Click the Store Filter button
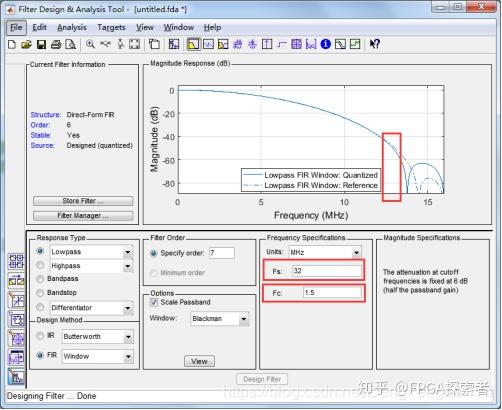The image size is (502, 410). coord(83,201)
